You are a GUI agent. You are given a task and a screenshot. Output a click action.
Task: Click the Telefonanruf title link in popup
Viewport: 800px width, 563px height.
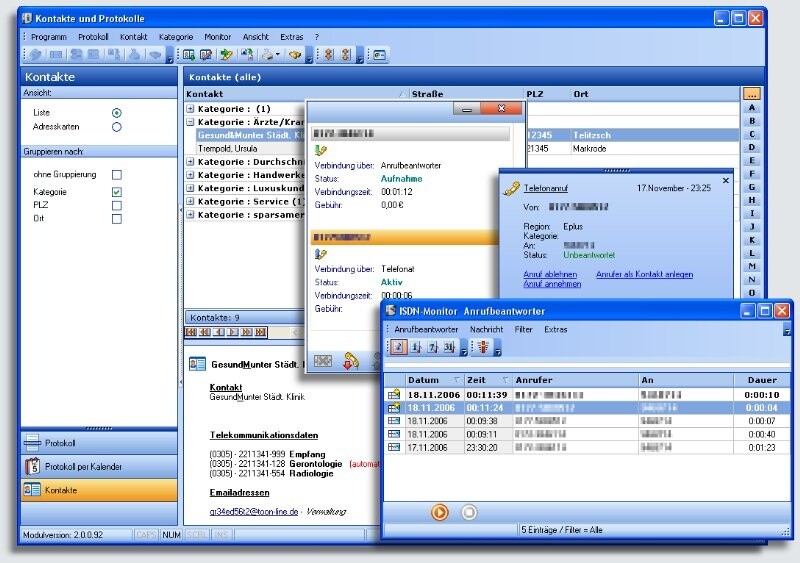pyautogui.click(x=545, y=188)
